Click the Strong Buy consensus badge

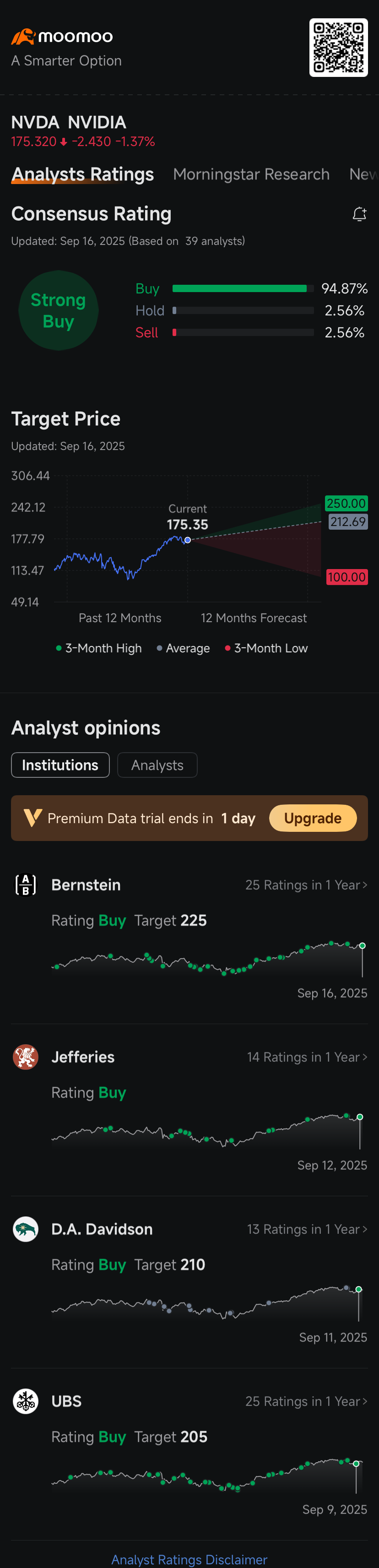(x=59, y=310)
